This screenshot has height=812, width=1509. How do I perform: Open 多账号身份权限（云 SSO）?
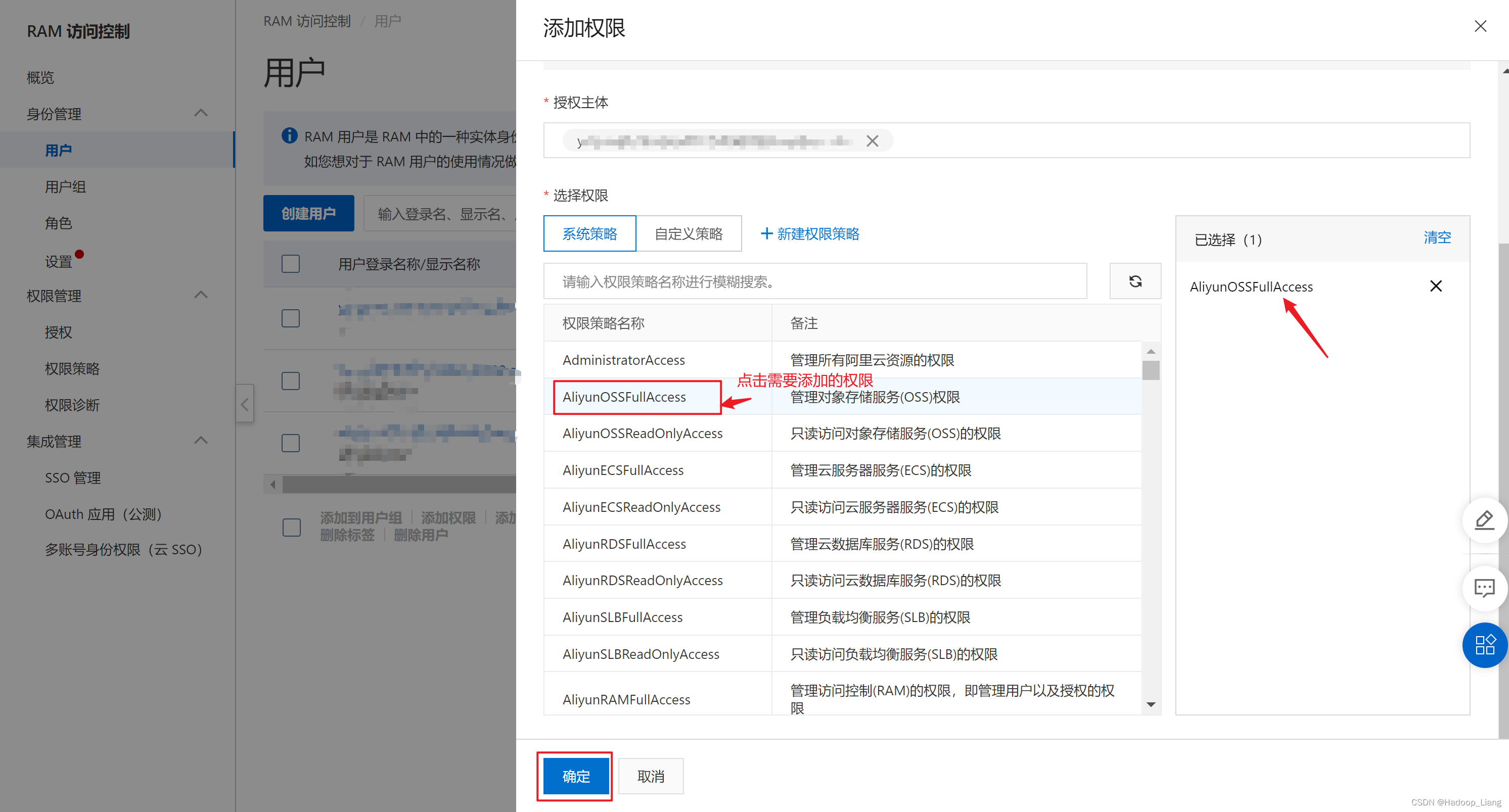tap(124, 549)
